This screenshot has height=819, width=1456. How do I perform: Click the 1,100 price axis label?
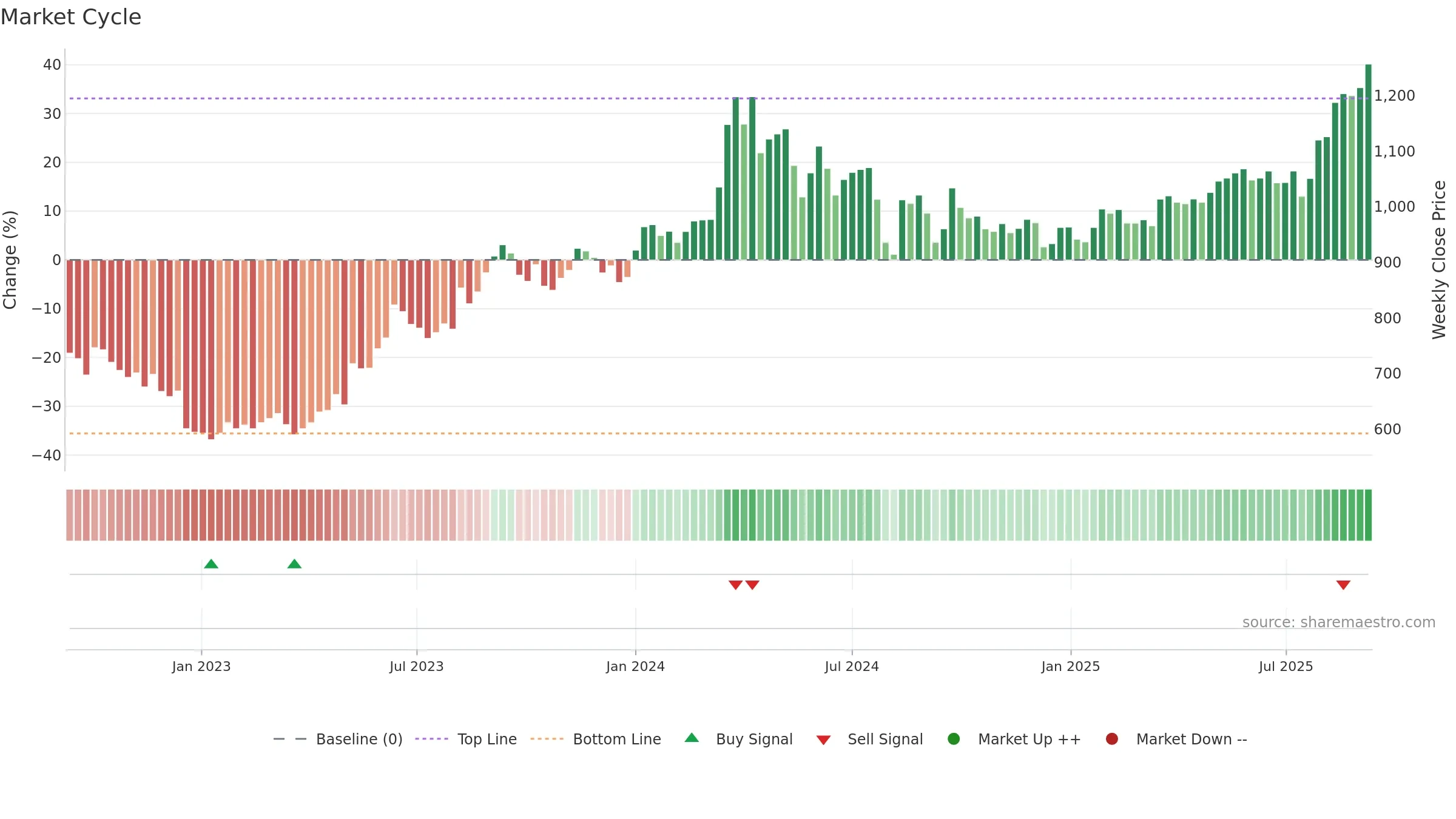click(1395, 151)
